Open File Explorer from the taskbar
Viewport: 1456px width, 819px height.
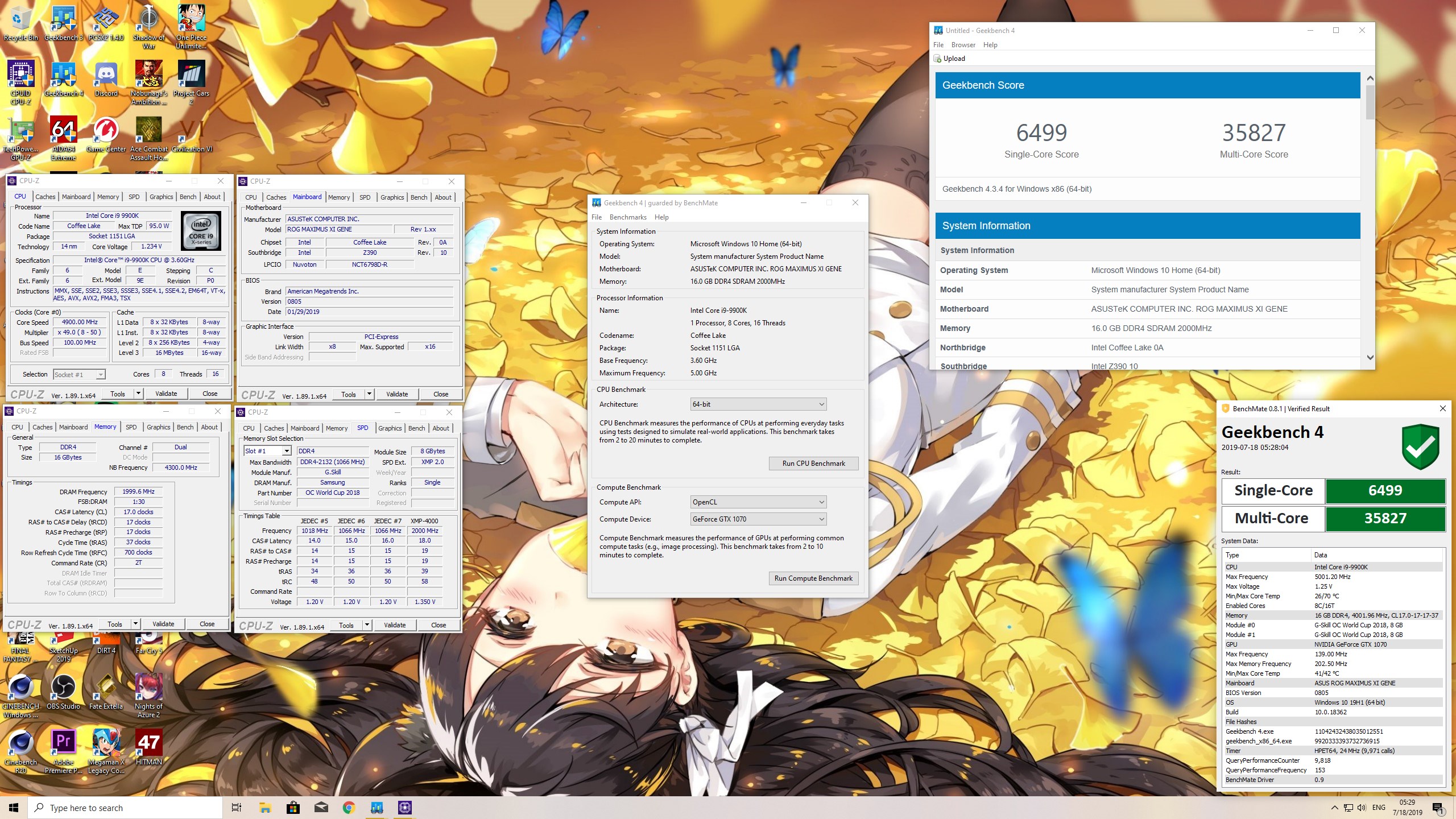(x=265, y=808)
